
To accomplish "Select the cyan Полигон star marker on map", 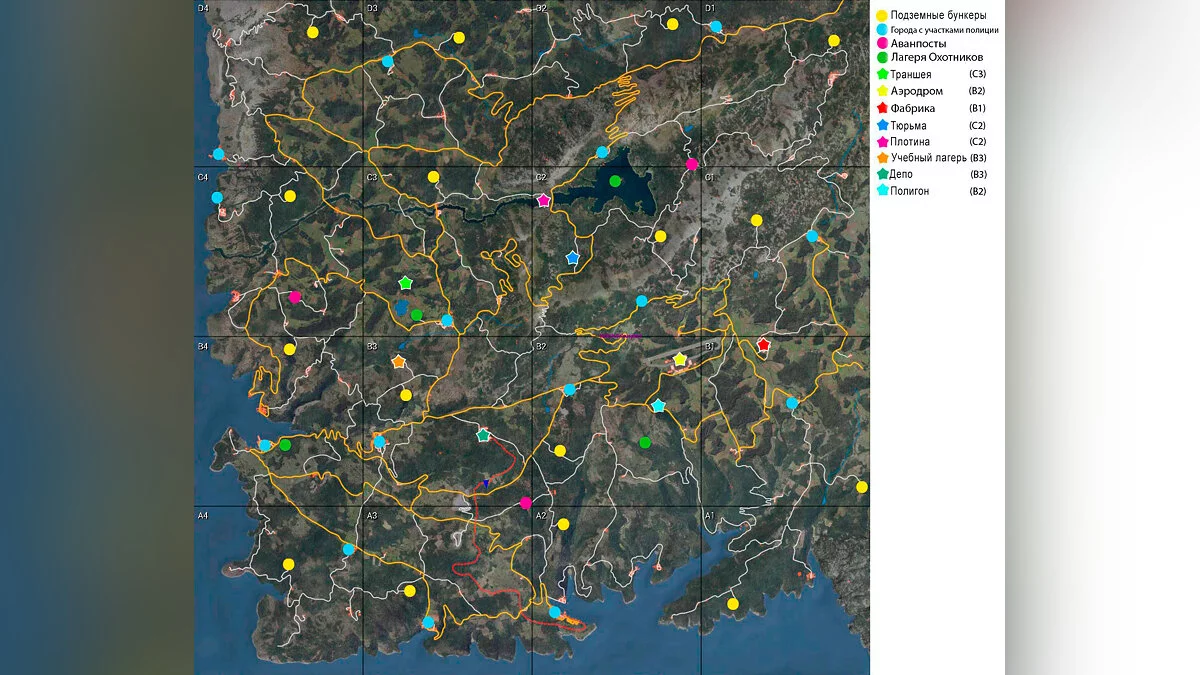I will 658,406.
